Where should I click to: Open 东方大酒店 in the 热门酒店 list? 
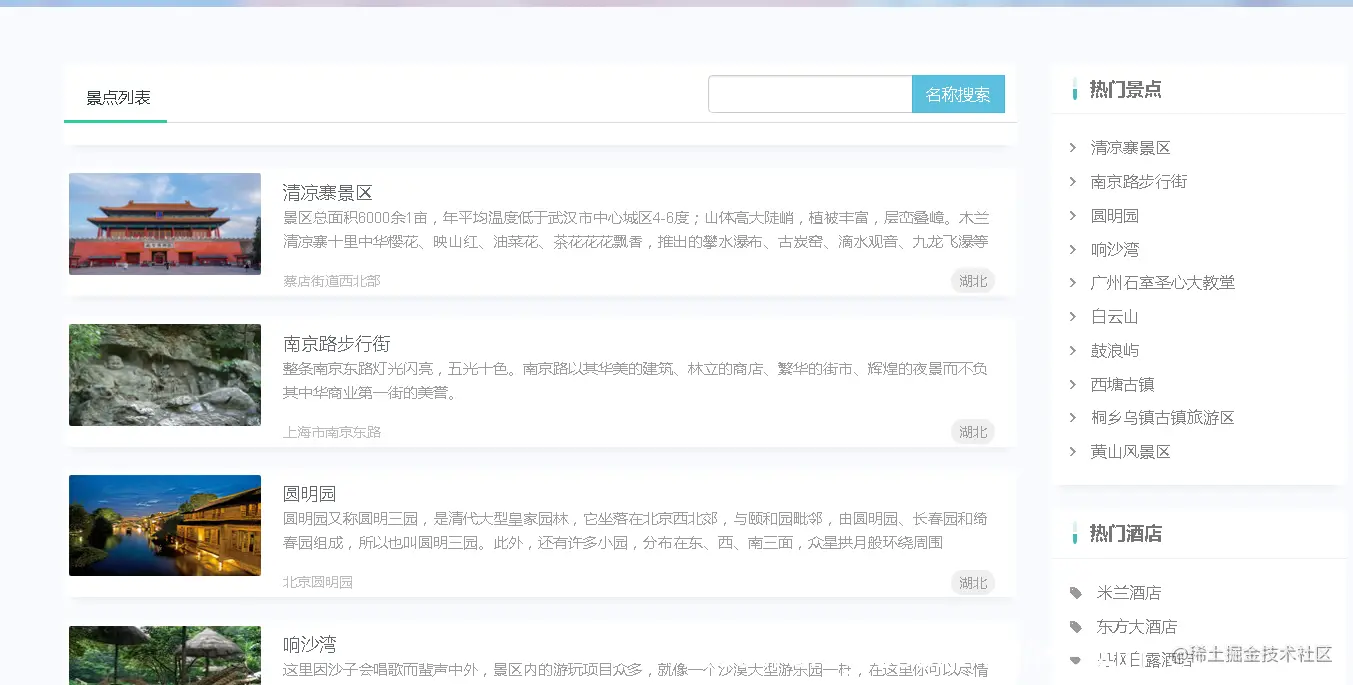pyautogui.click(x=1137, y=627)
